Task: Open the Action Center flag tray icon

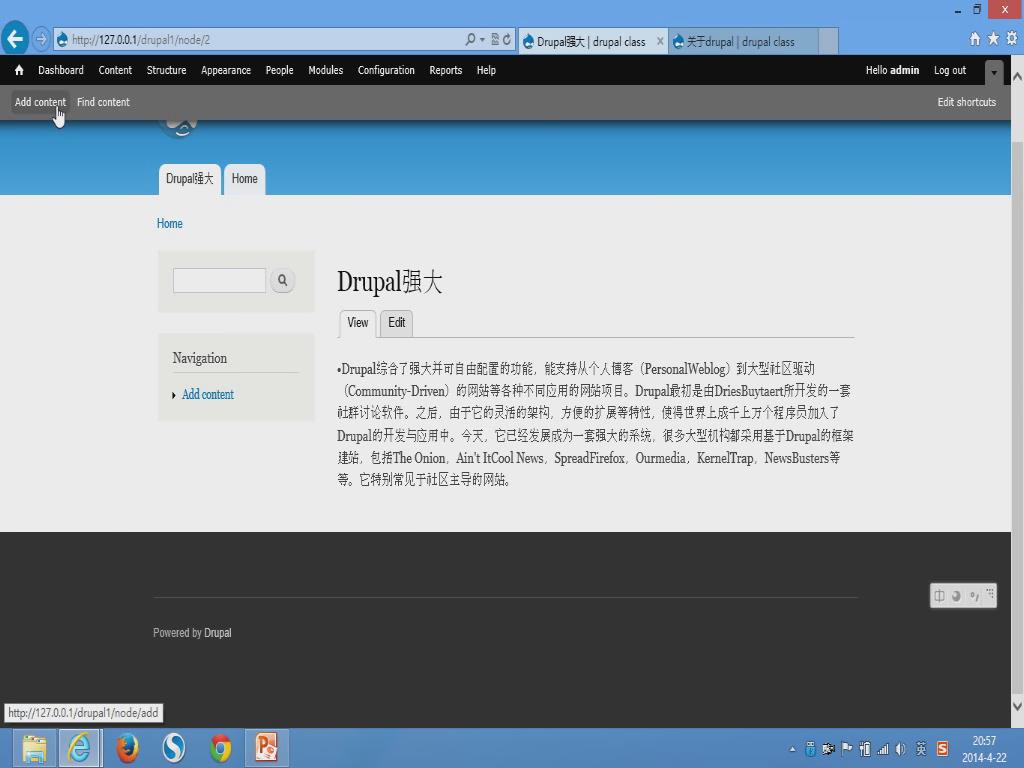Action: pyautogui.click(x=847, y=749)
